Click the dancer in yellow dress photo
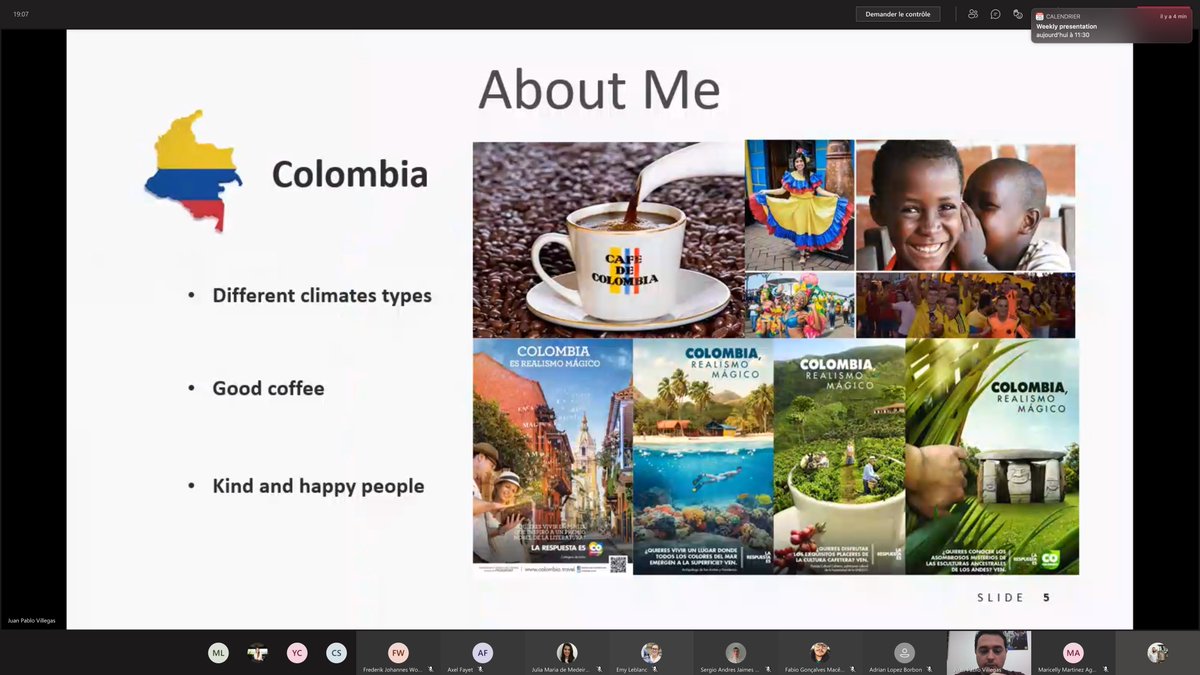 pyautogui.click(x=800, y=205)
